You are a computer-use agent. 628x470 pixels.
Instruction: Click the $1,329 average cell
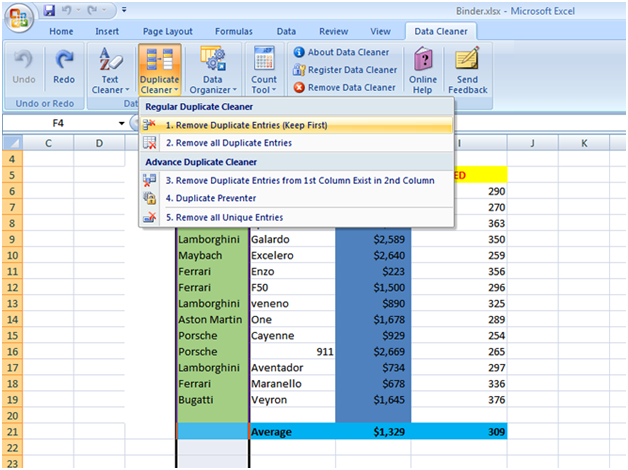pyautogui.click(x=373, y=432)
